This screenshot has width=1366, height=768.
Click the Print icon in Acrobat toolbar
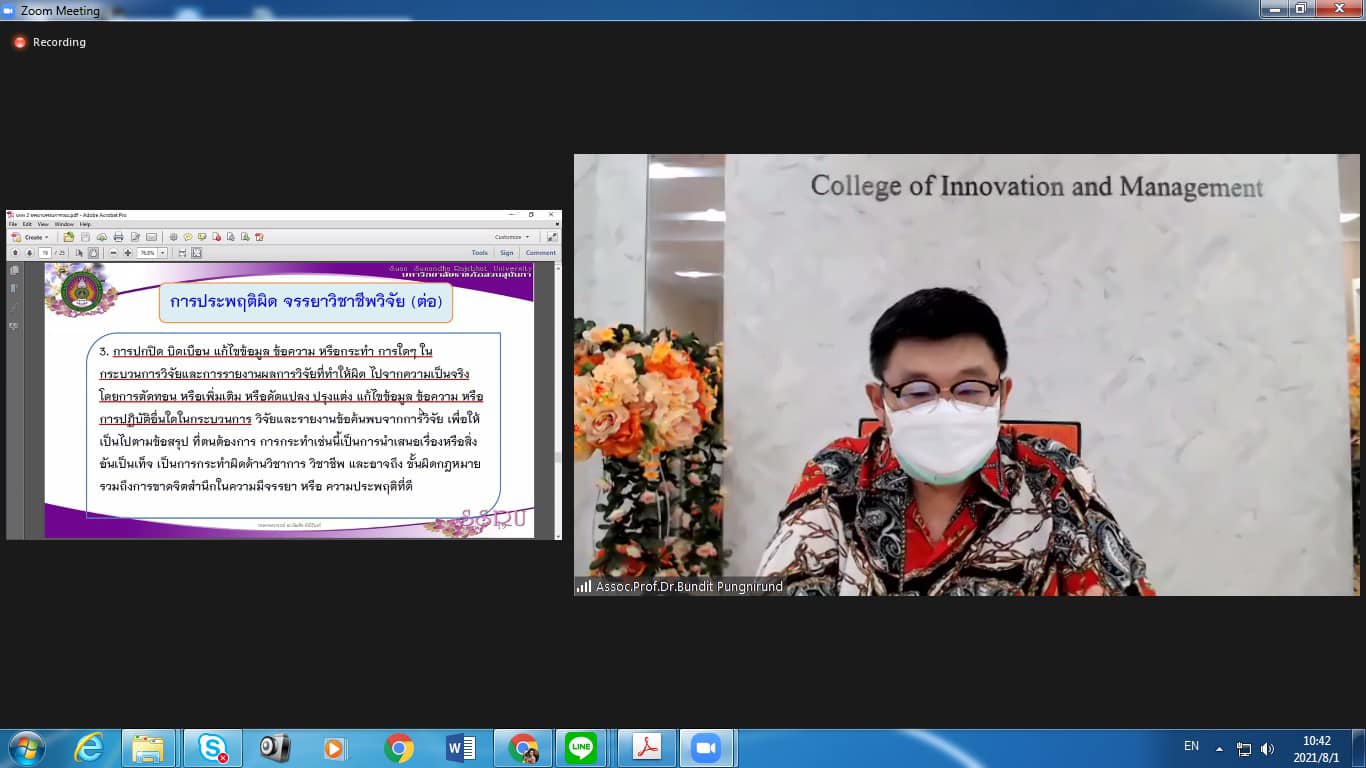118,237
